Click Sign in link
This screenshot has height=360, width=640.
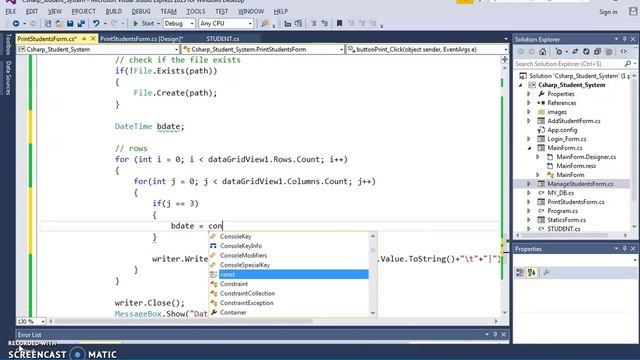point(608,12)
